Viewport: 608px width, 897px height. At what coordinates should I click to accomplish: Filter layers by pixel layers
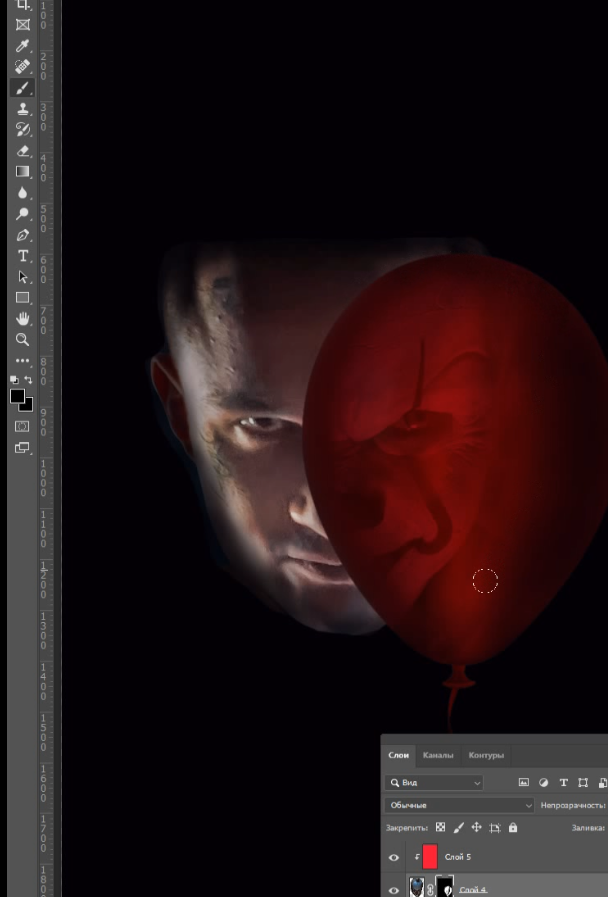[x=524, y=783]
